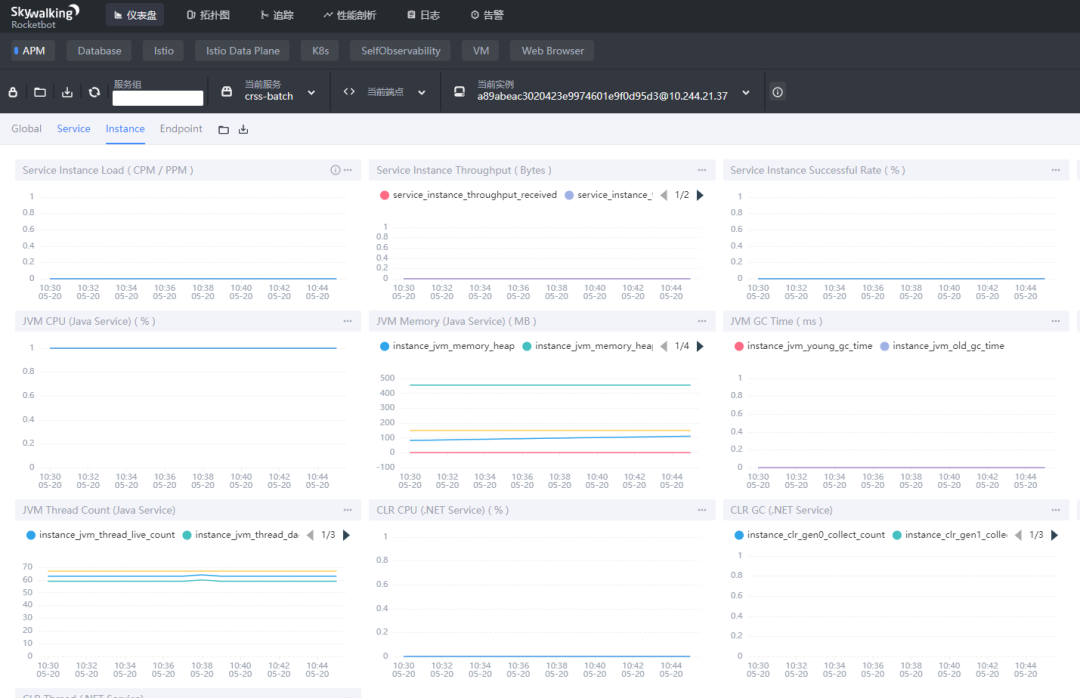Open the 追踪 trace menu

(277, 14)
